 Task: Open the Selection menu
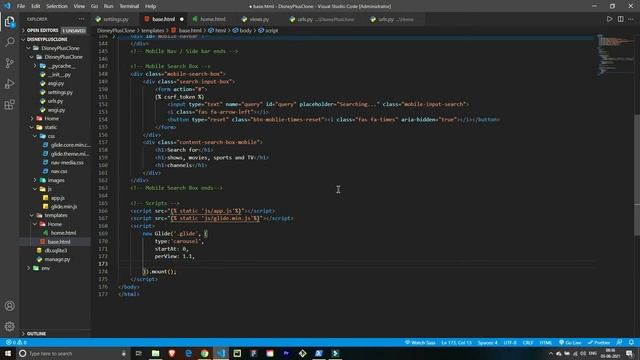pyautogui.click(x=57, y=6)
